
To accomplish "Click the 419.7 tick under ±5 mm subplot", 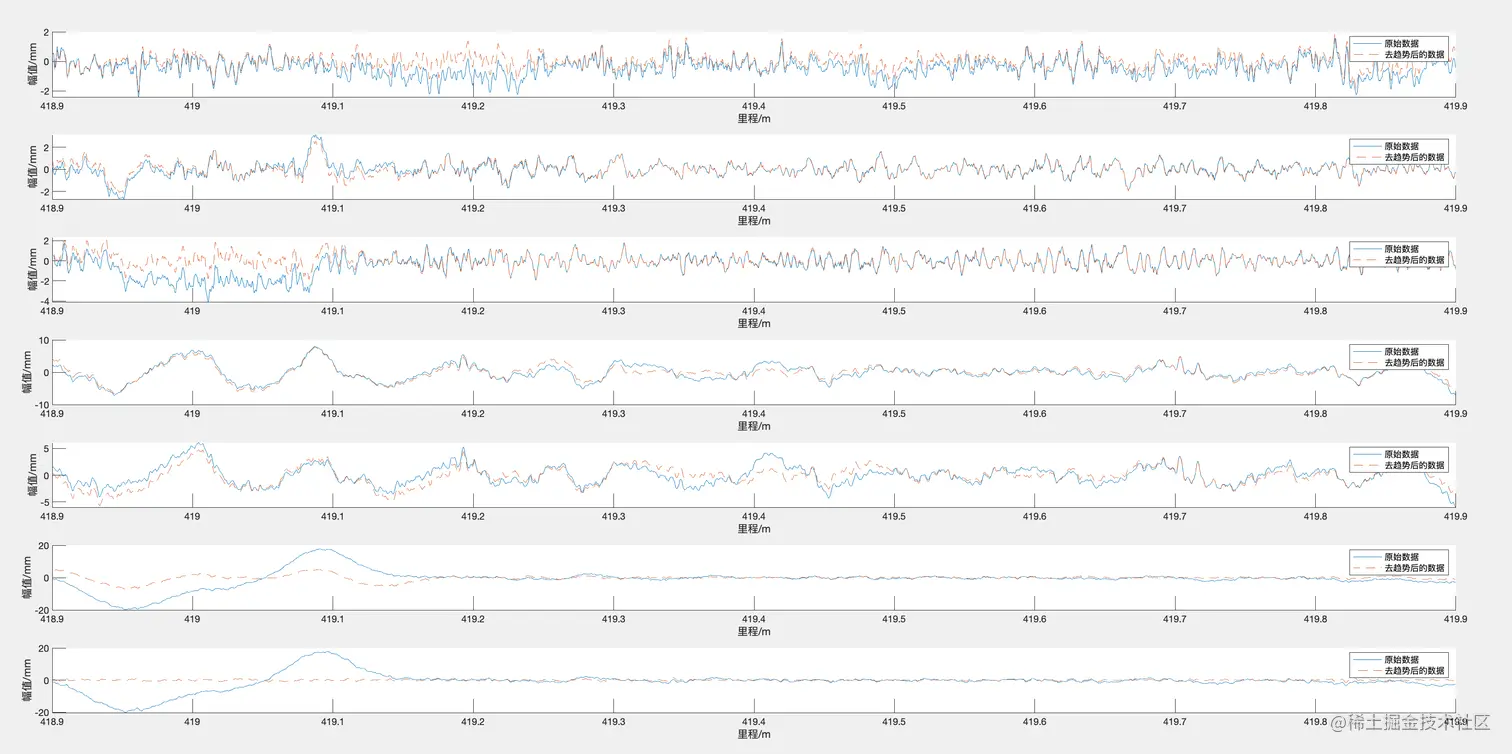I will pos(1175,517).
